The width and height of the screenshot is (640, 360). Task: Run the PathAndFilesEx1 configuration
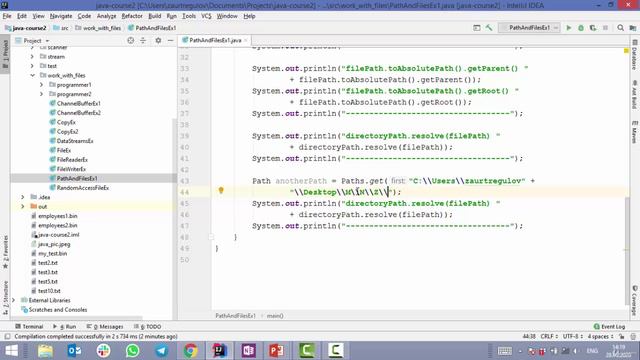(569, 28)
